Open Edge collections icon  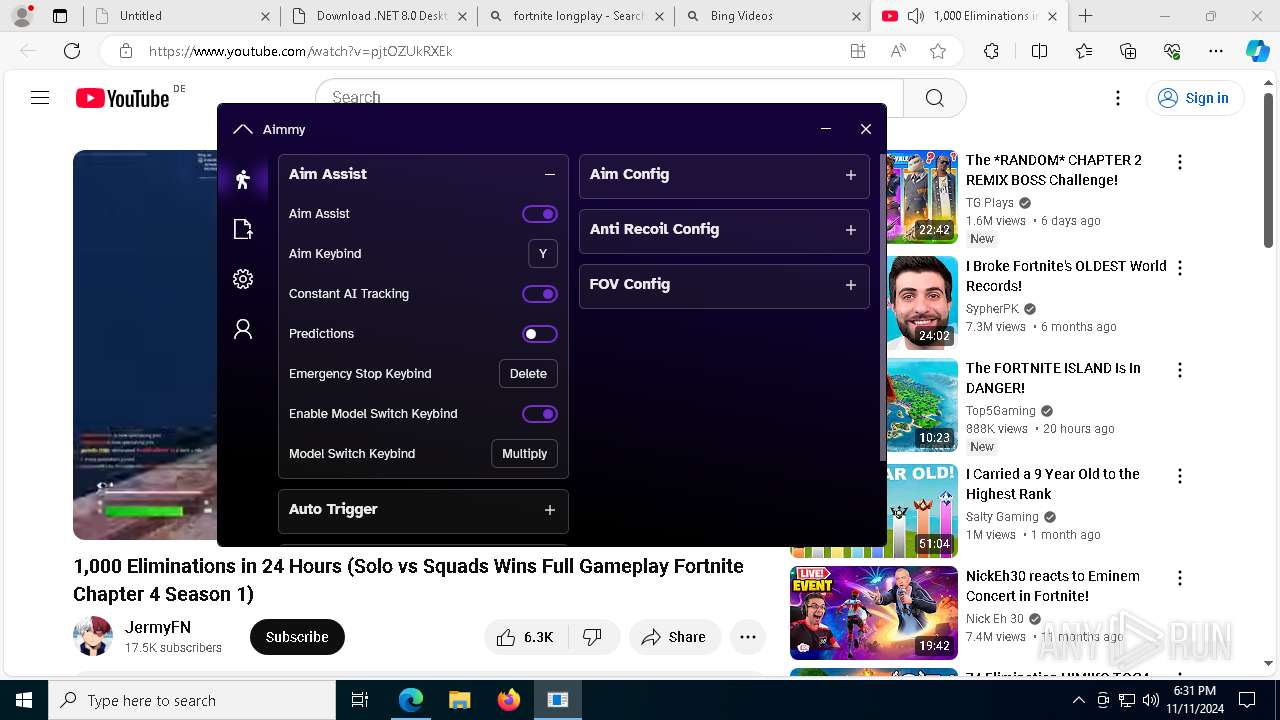pos(1128,51)
